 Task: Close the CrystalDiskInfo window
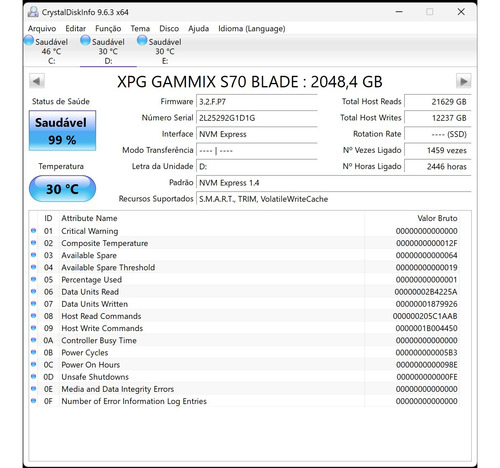tap(461, 12)
